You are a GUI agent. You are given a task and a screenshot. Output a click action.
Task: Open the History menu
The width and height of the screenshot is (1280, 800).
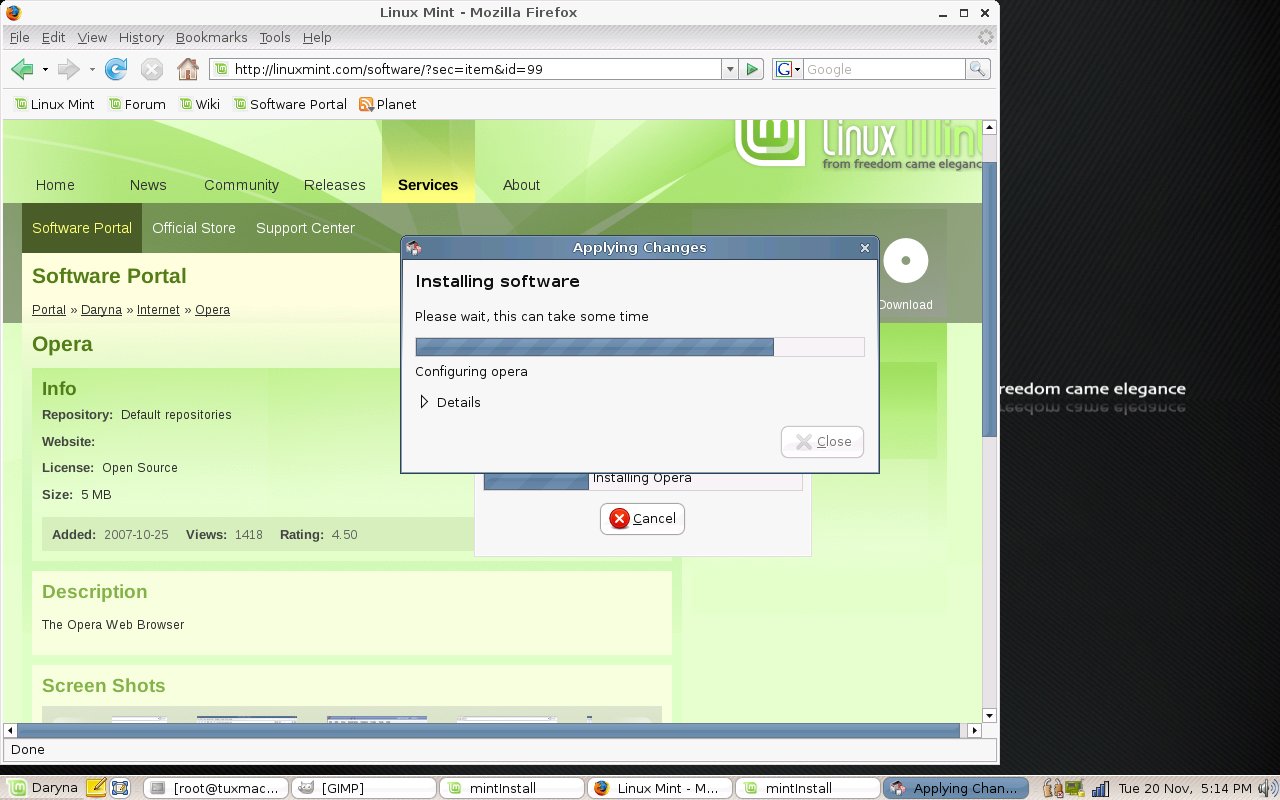(141, 37)
